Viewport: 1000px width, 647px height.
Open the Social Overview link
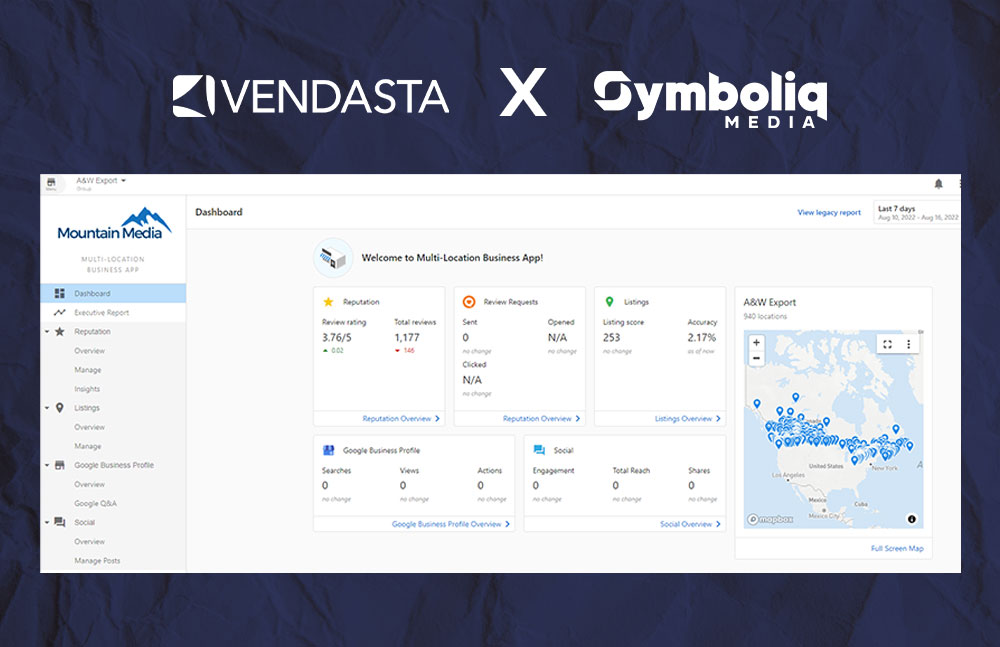[x=690, y=524]
